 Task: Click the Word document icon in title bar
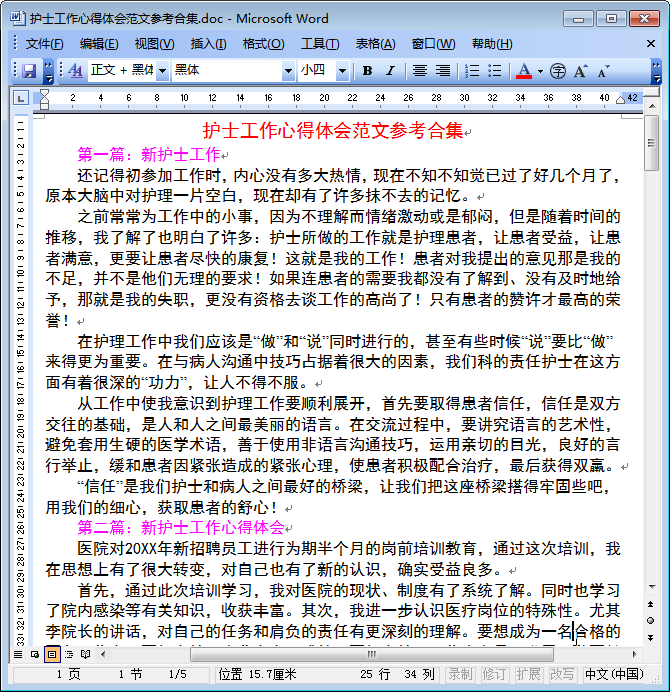18,19
